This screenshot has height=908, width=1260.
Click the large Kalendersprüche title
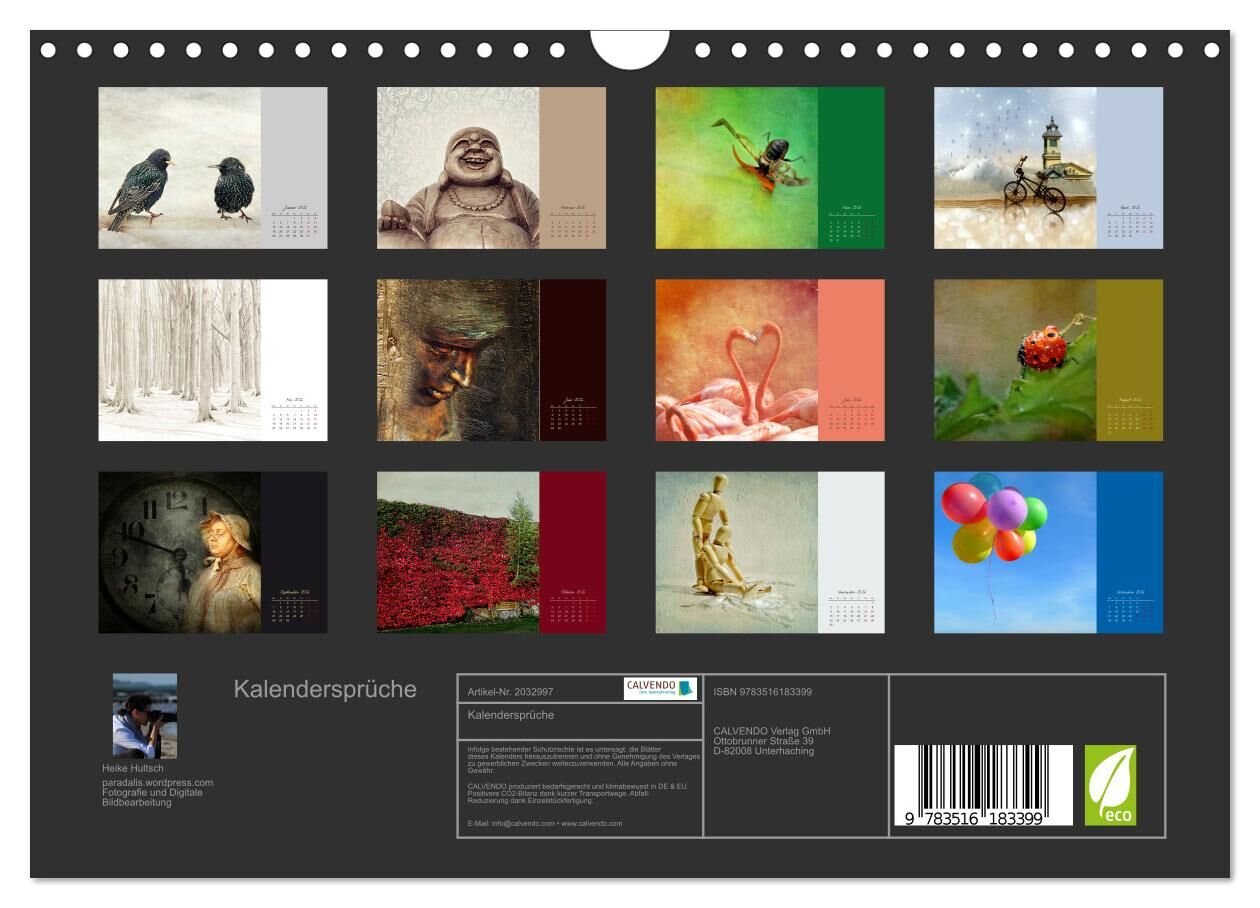click(x=325, y=689)
